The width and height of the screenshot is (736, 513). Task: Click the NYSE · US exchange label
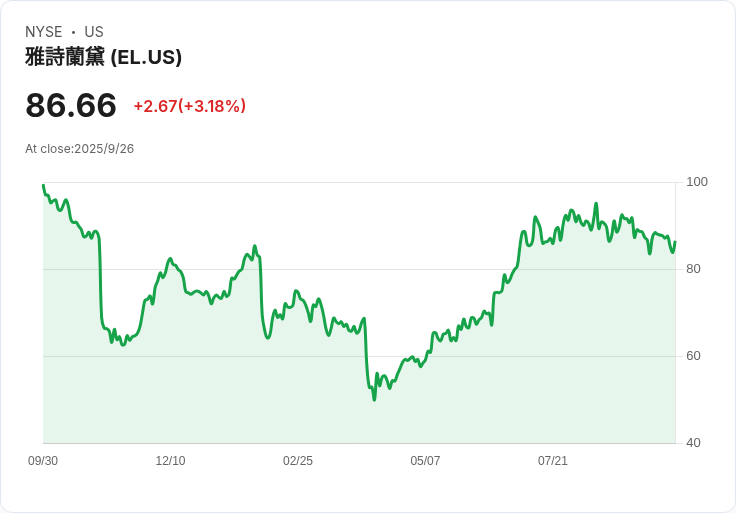click(x=64, y=32)
